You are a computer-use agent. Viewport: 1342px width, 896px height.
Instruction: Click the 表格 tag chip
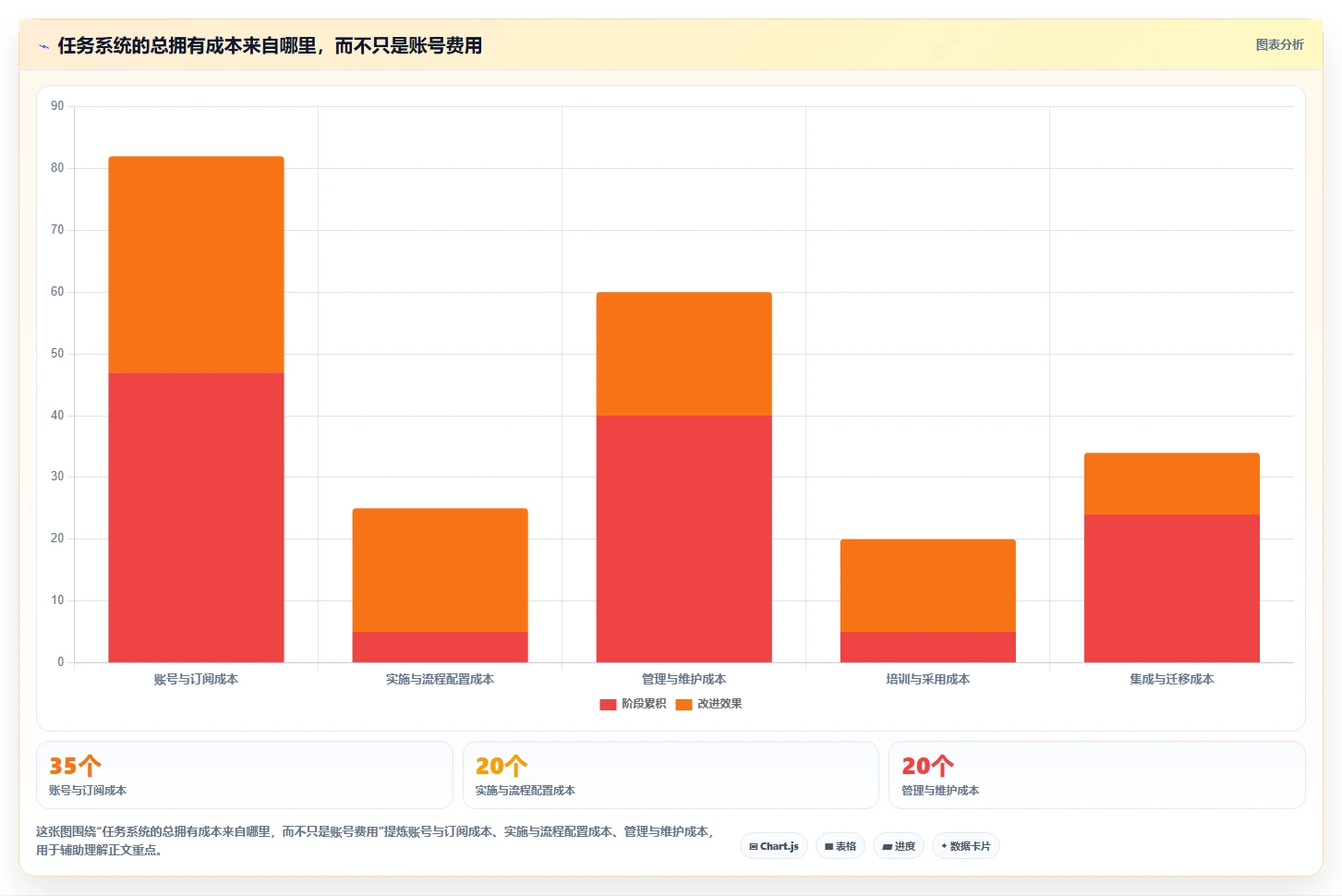click(x=840, y=846)
